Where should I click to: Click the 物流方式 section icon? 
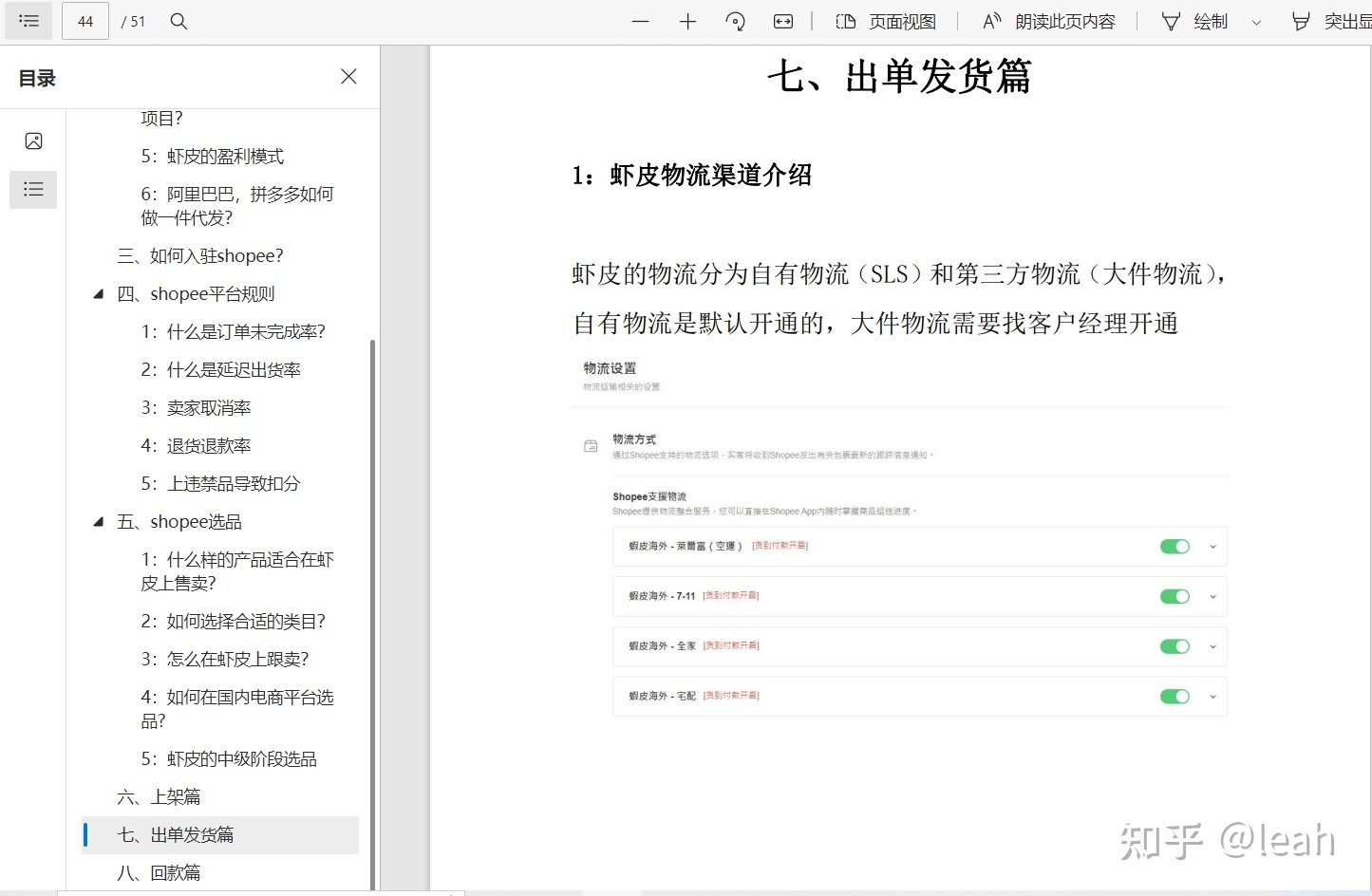tap(591, 445)
